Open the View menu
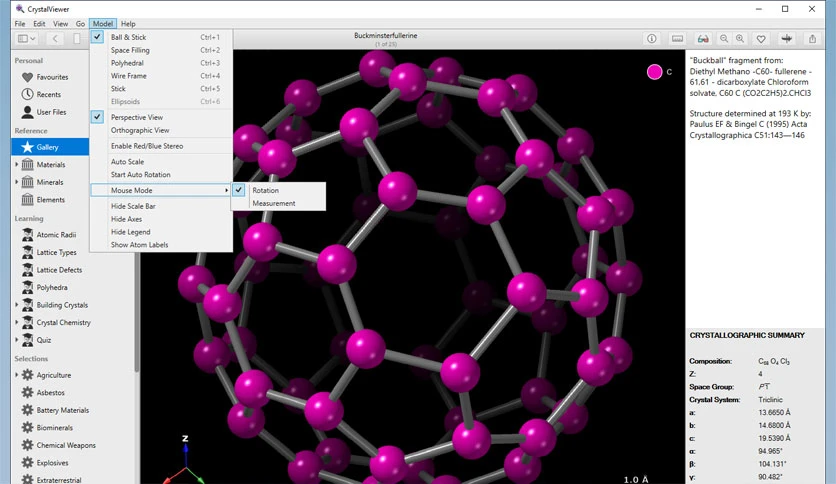The image size is (836, 484). click(x=60, y=24)
